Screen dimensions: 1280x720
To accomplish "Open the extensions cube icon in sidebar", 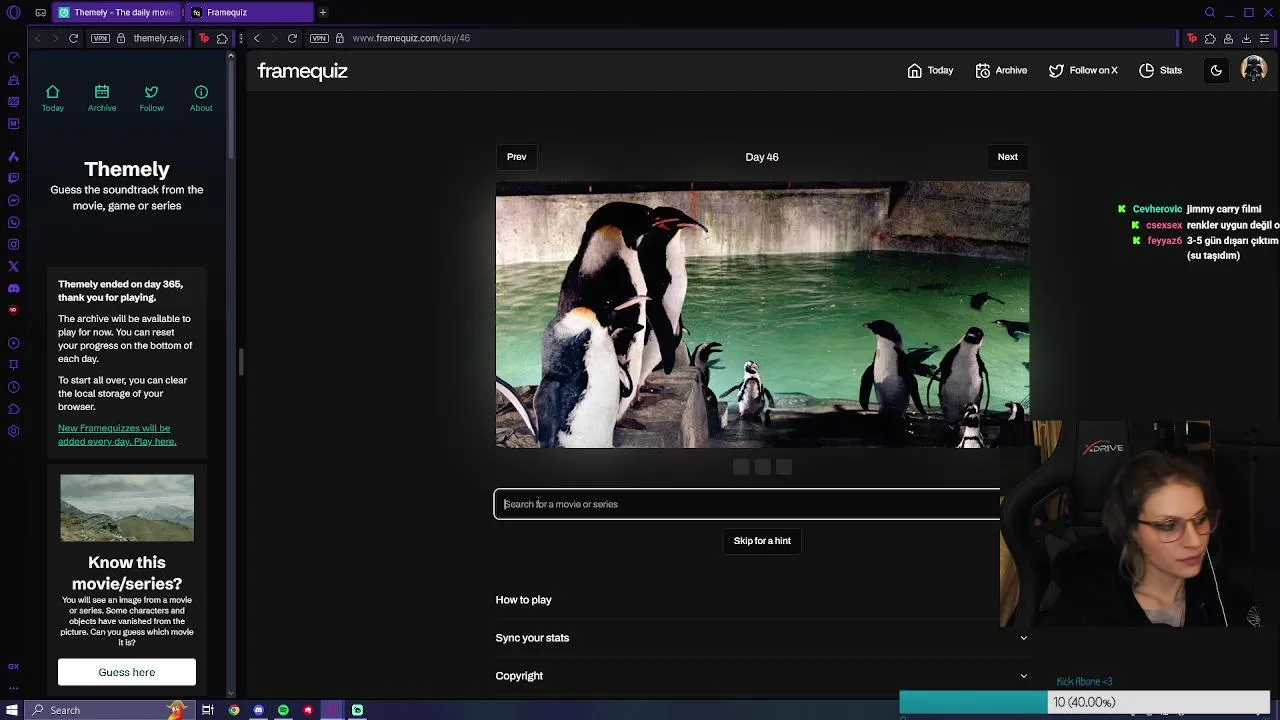I will click(13, 409).
